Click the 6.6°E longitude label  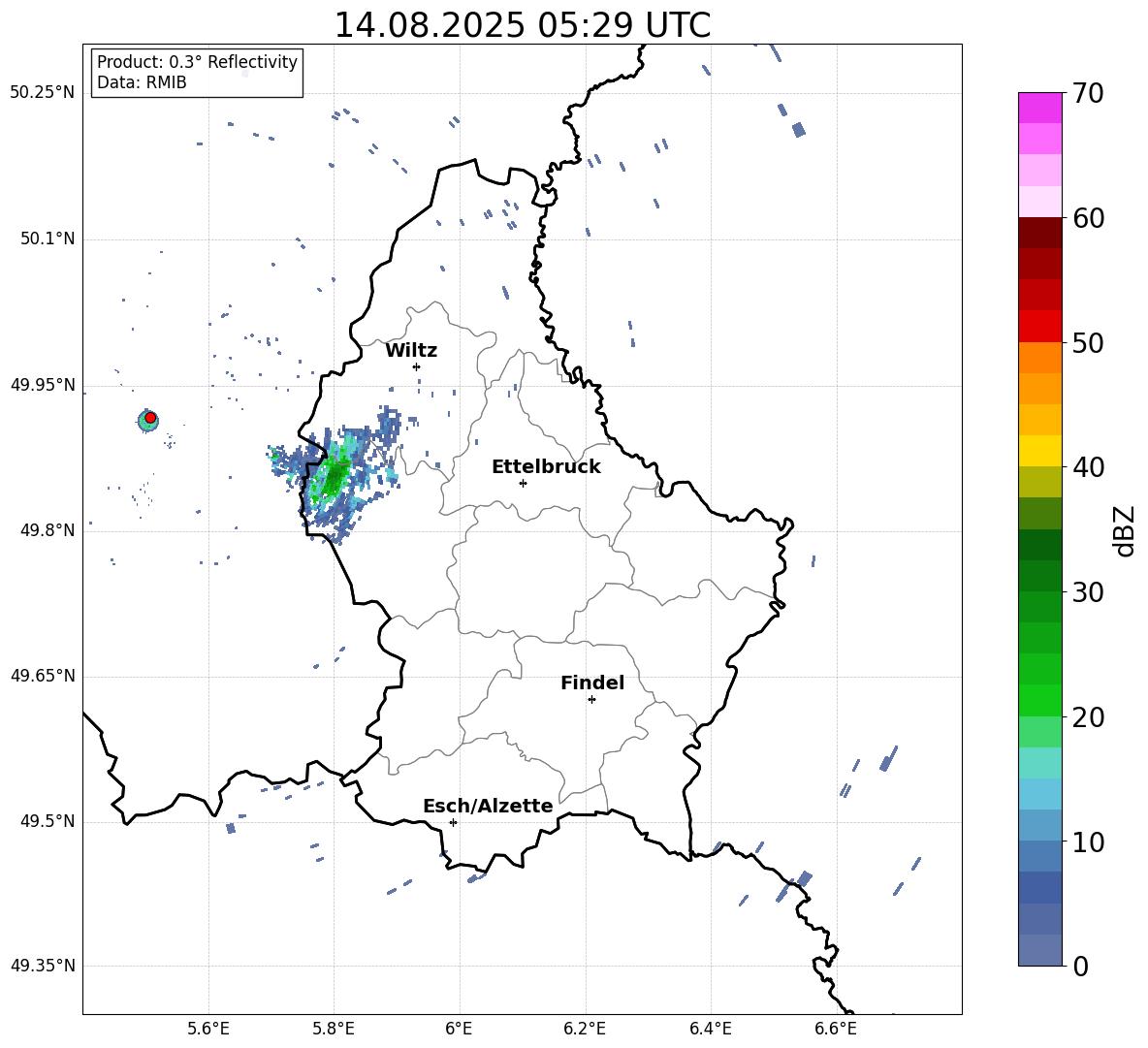pyautogui.click(x=836, y=1029)
